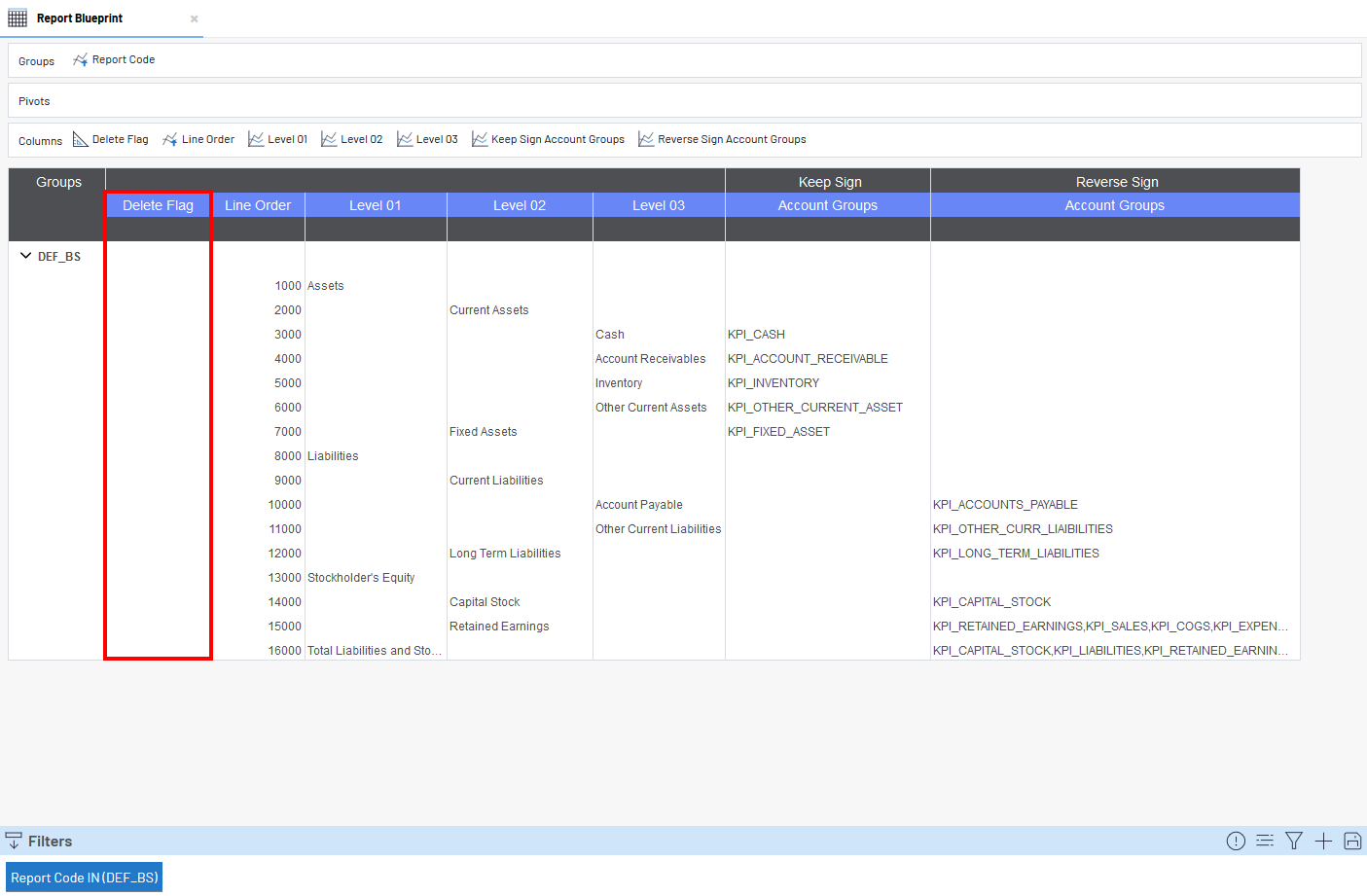Screen dimensions: 1367x896
Task: Click the Delete Flag column field icon
Action: (81, 140)
